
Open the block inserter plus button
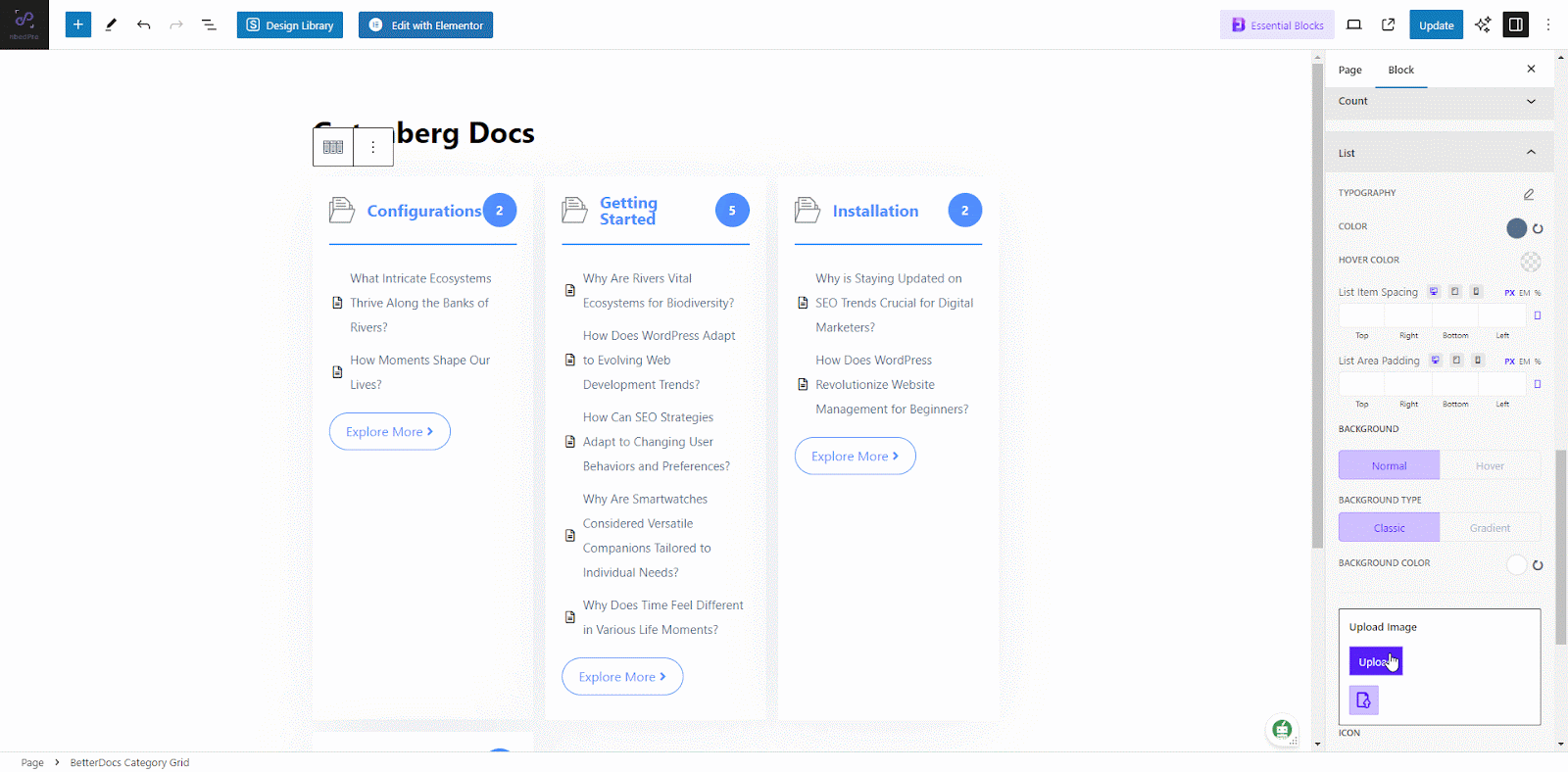point(78,24)
